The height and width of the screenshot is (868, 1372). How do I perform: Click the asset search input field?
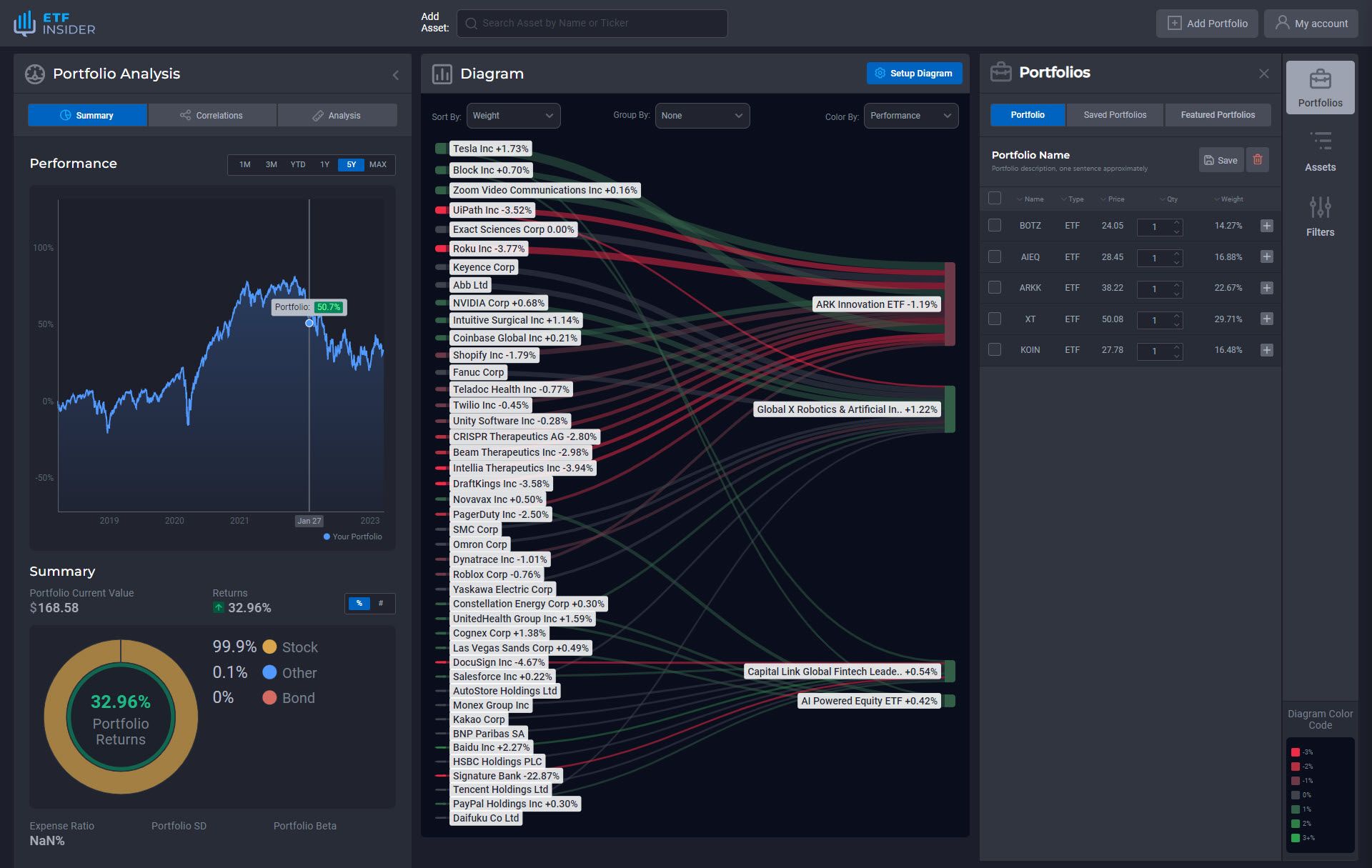[x=592, y=23]
